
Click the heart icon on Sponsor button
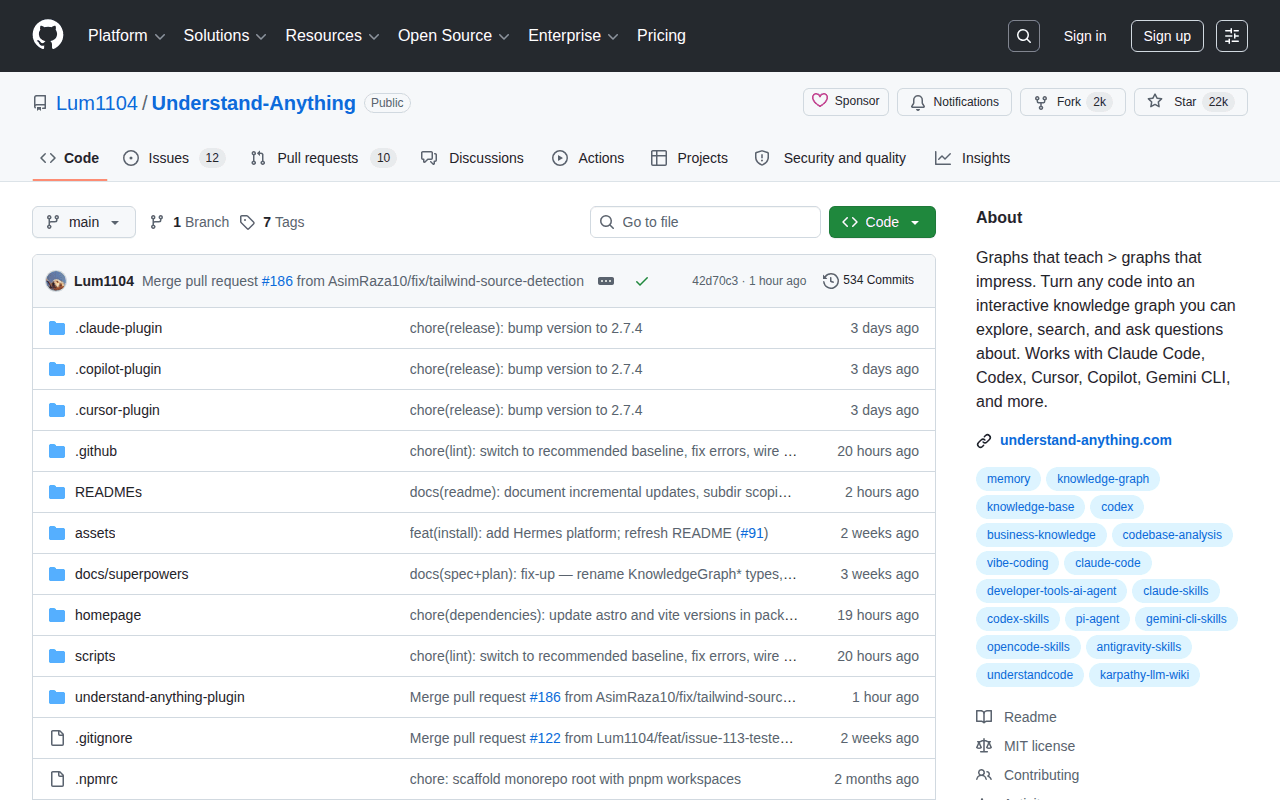tap(820, 101)
